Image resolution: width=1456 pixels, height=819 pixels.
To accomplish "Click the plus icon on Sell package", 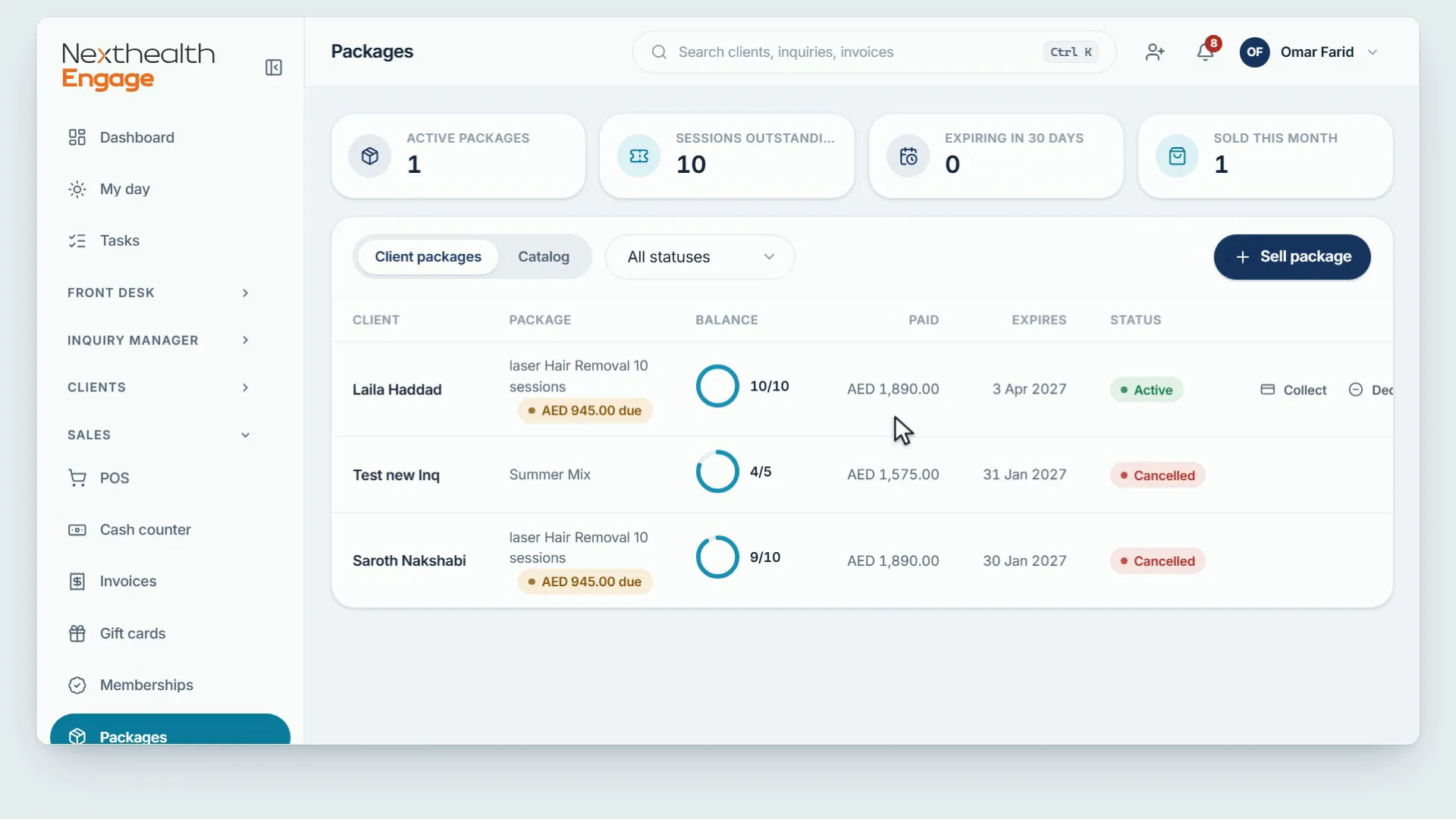I will point(1242,257).
